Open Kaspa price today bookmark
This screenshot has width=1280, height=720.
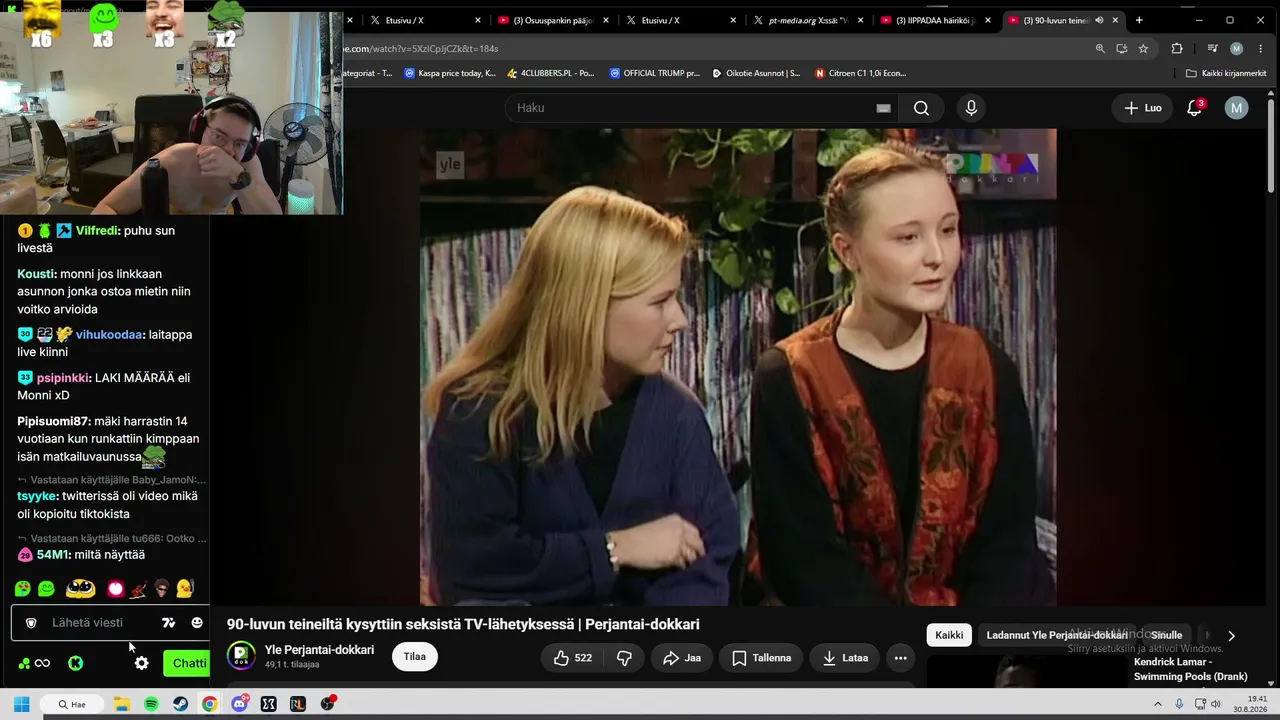450,73
